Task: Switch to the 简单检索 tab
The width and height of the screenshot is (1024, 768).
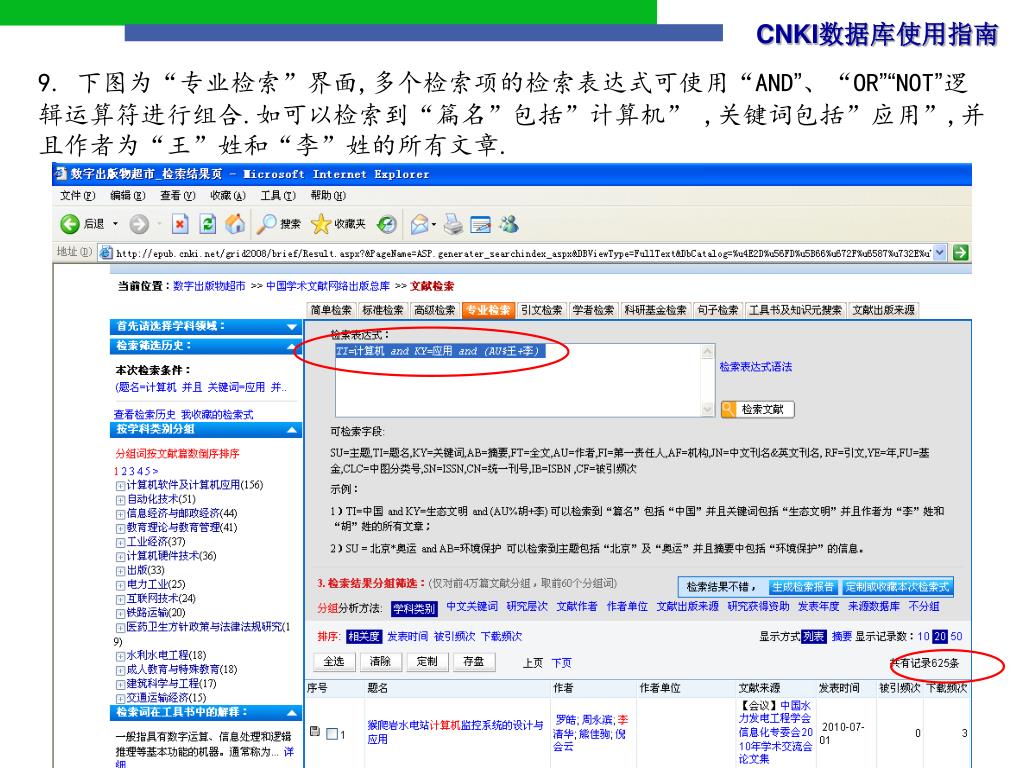Action: 331,310
